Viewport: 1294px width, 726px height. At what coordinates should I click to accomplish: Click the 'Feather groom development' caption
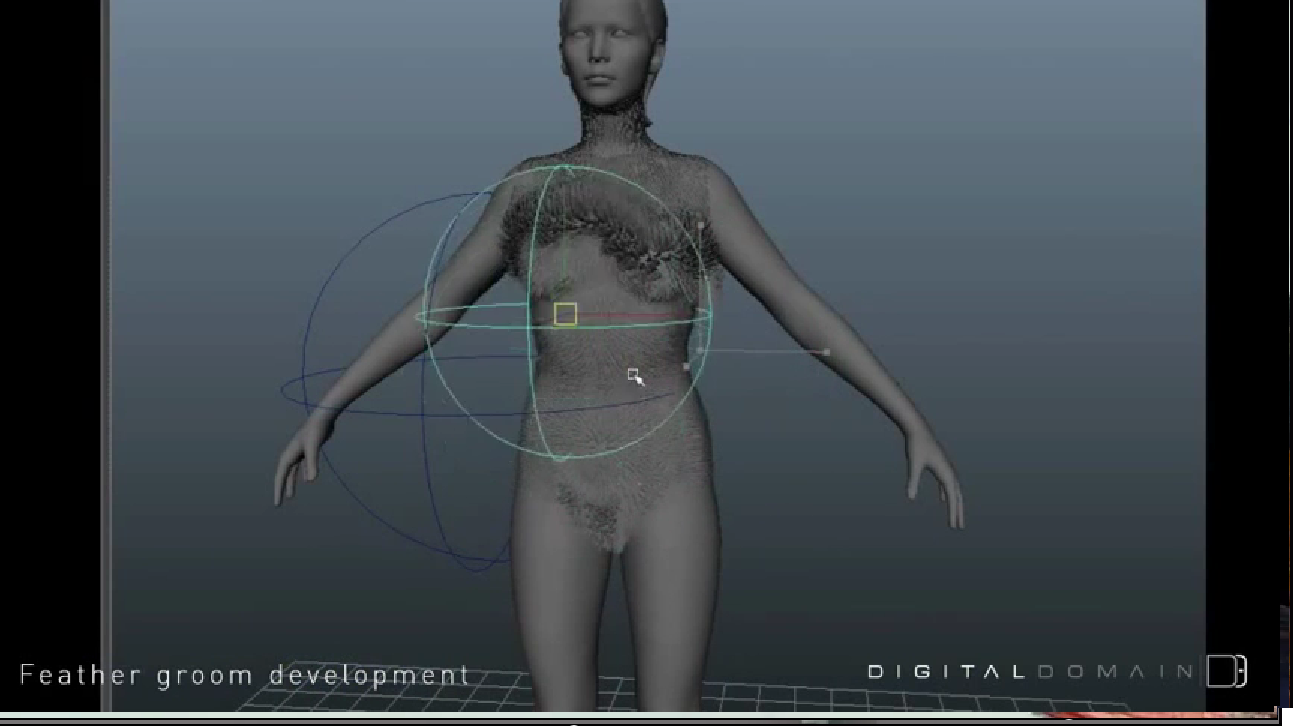click(244, 675)
